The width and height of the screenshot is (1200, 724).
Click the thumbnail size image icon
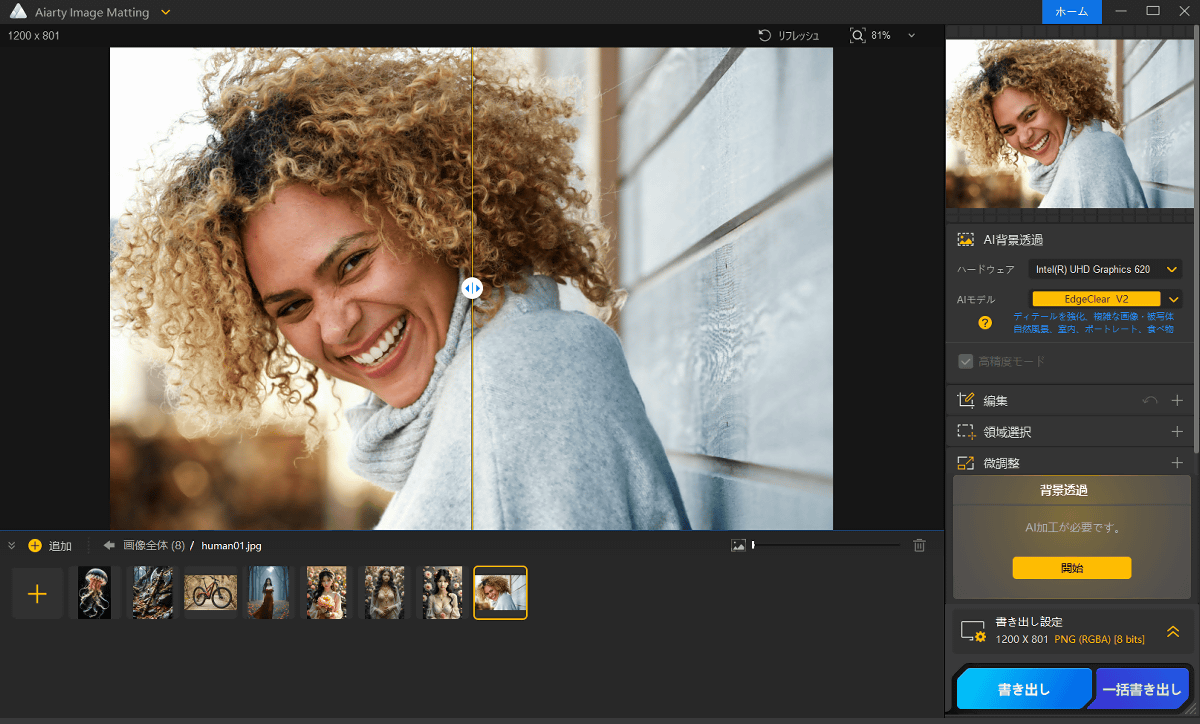tap(738, 545)
